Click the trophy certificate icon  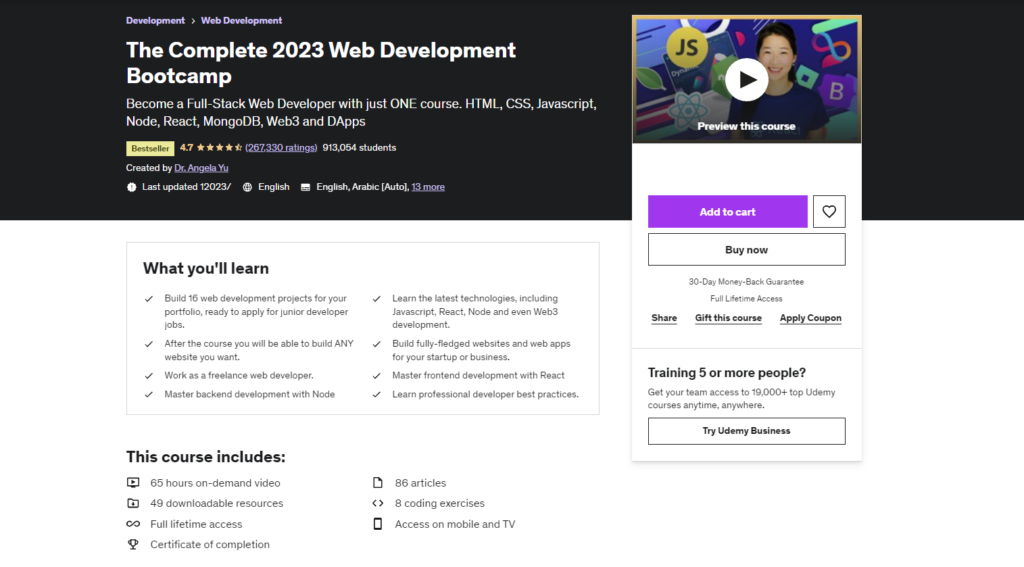pos(133,544)
